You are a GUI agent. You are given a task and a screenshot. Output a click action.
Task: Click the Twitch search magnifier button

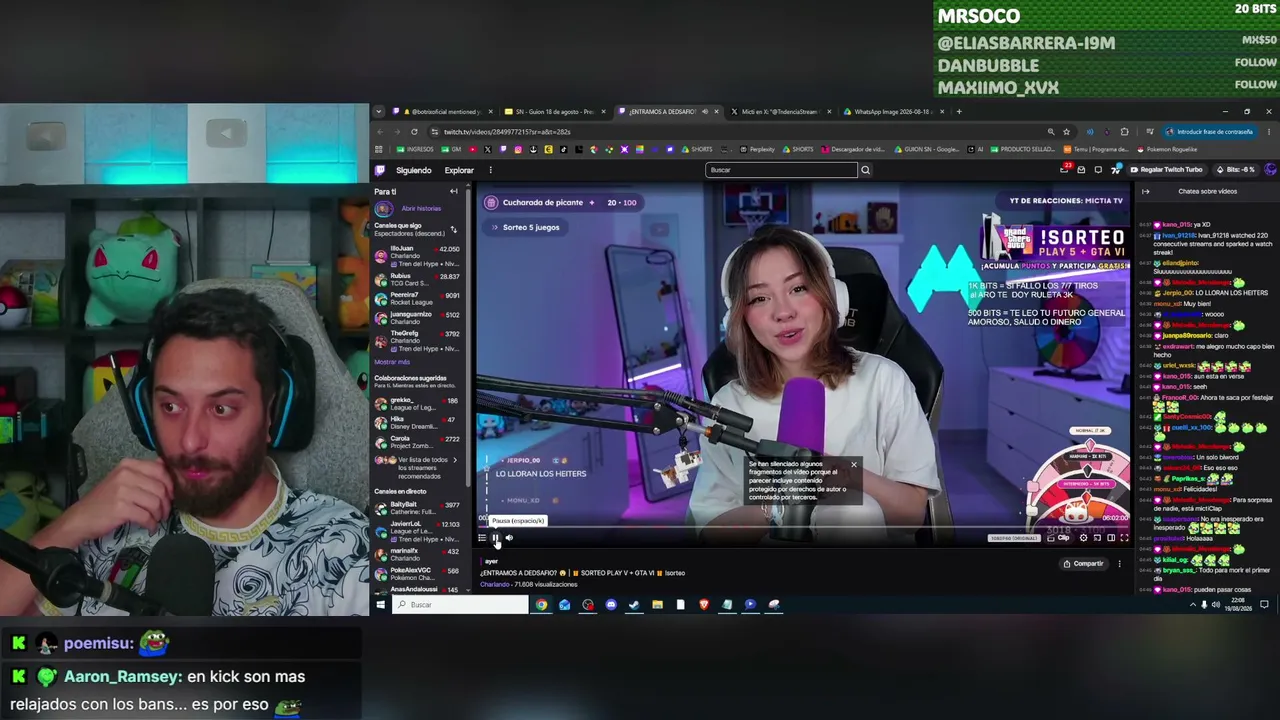[x=866, y=170]
